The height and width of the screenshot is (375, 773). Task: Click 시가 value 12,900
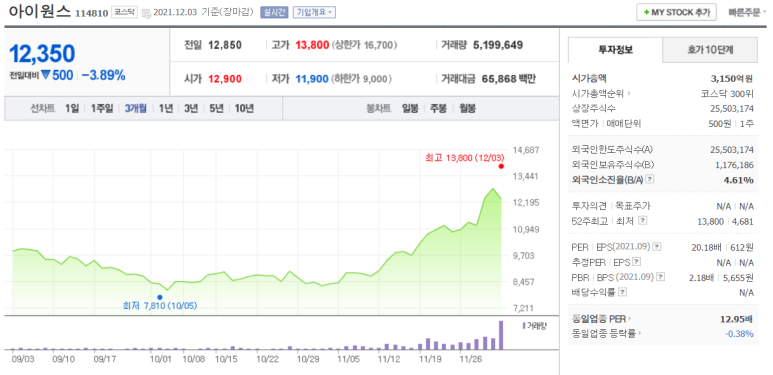(225, 79)
